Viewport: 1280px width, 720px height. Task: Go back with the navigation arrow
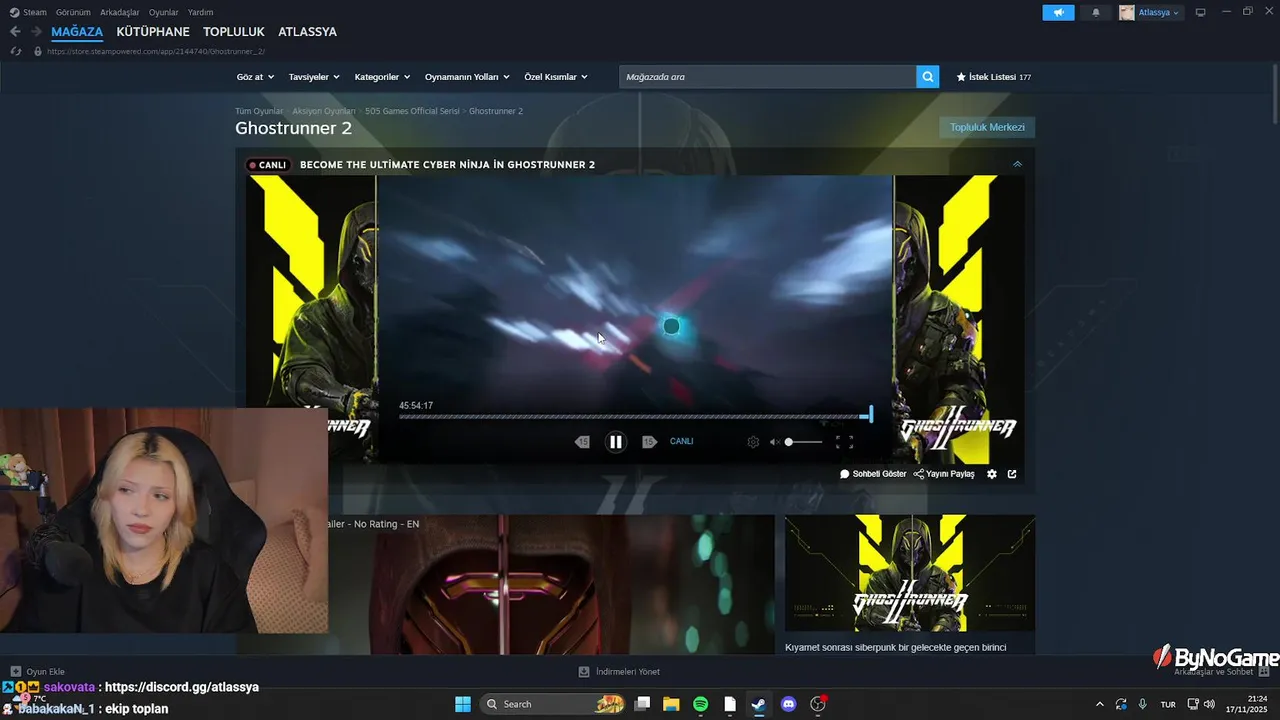pyautogui.click(x=15, y=32)
